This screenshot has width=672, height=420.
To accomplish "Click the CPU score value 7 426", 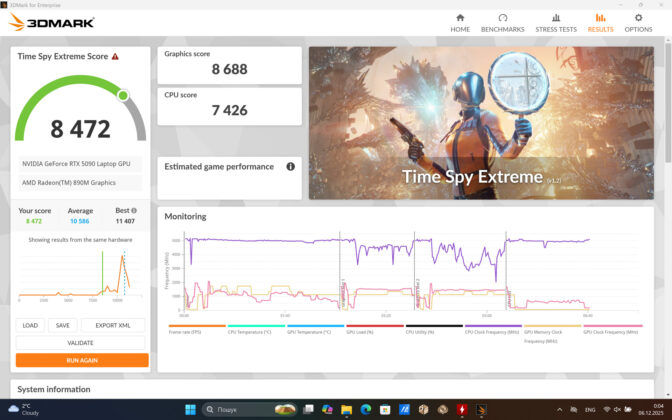I will (229, 110).
